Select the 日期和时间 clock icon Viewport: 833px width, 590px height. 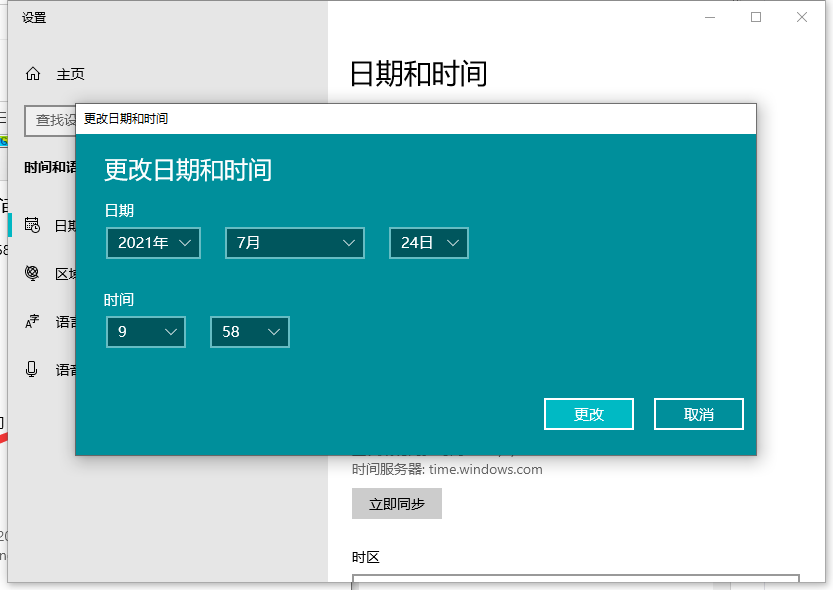[33, 225]
